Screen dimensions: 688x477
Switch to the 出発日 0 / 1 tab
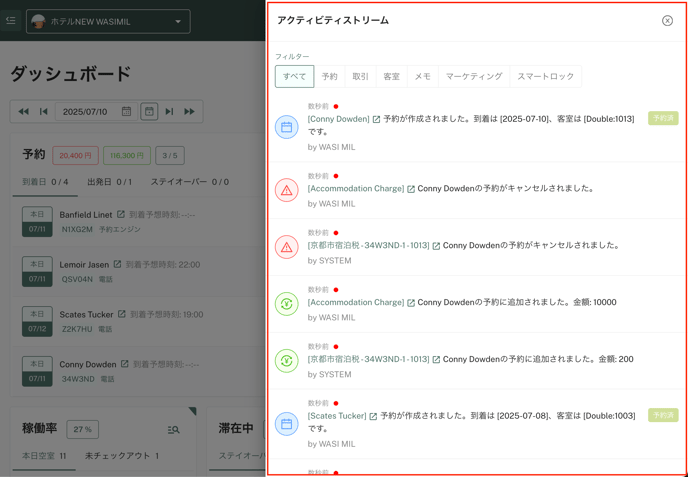(110, 182)
